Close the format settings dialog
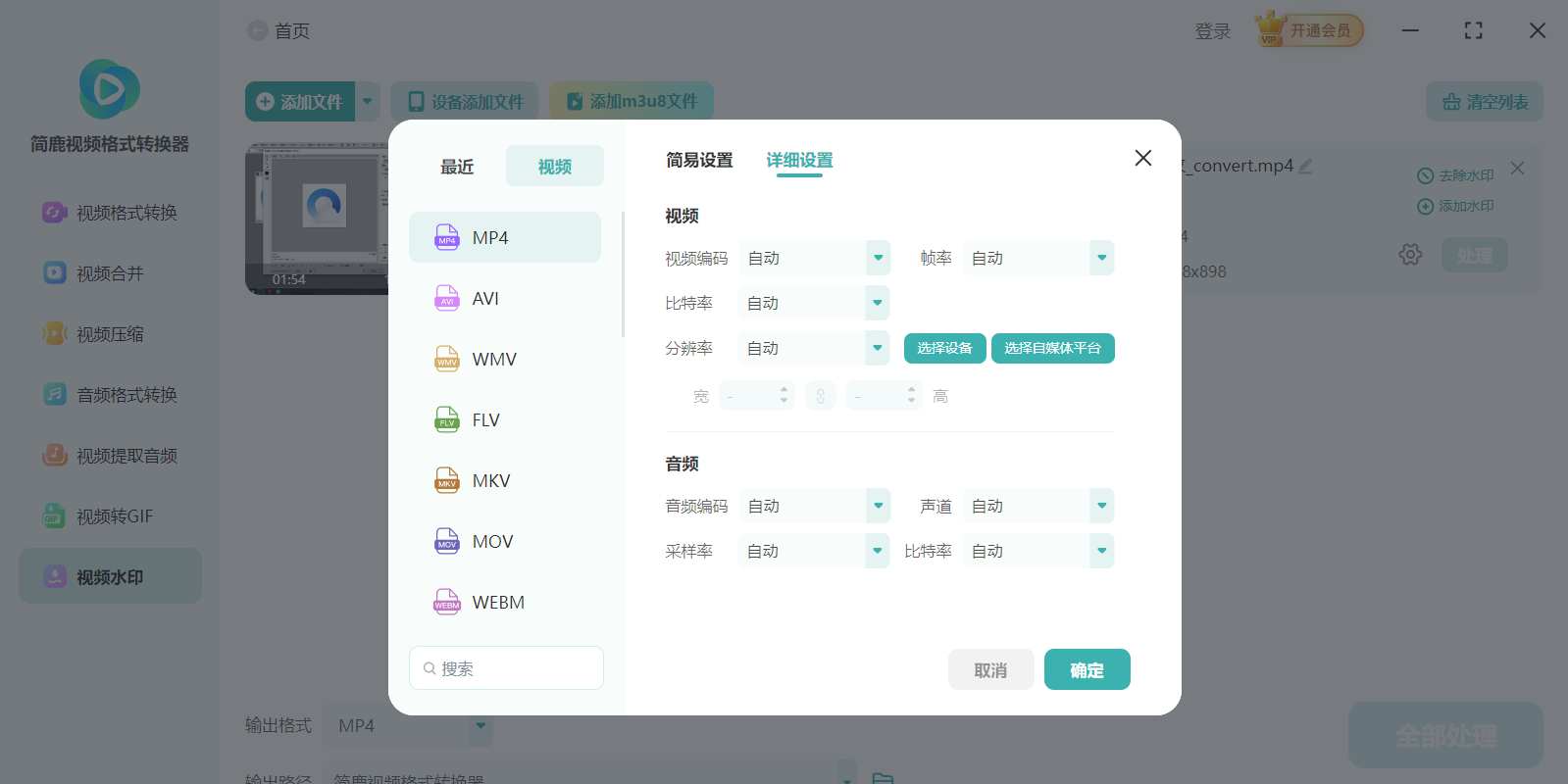The width and height of the screenshot is (1568, 784). coord(1142,158)
